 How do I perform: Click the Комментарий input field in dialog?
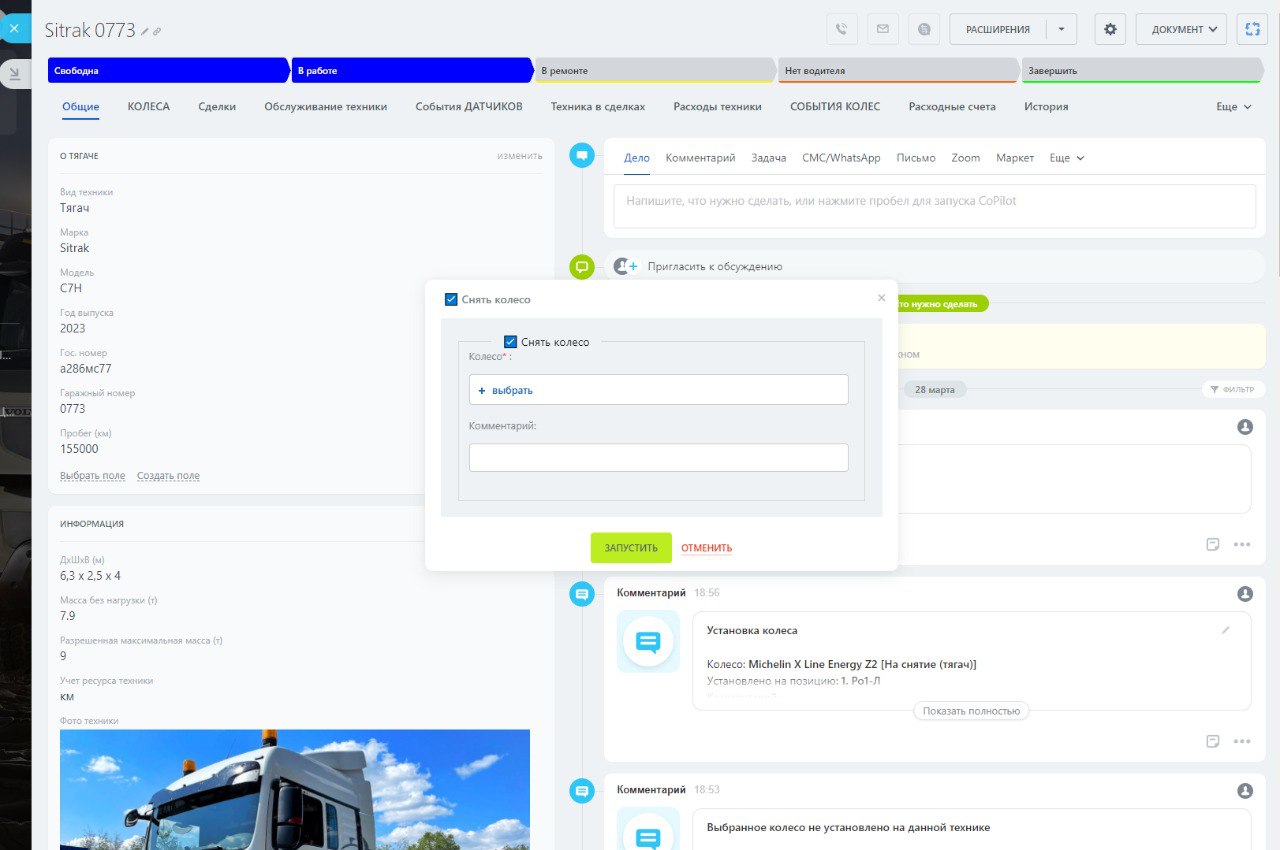658,458
